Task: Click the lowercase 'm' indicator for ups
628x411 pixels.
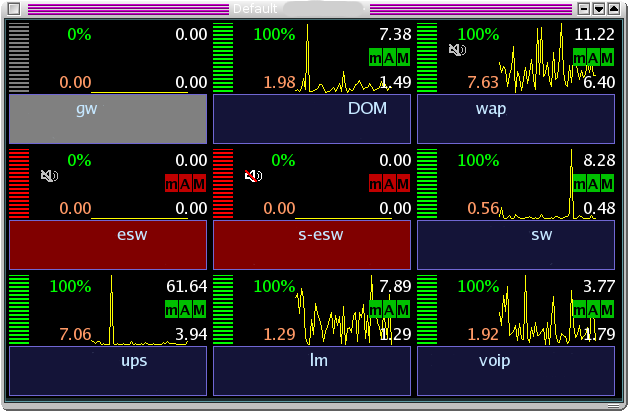Action: click(x=171, y=310)
